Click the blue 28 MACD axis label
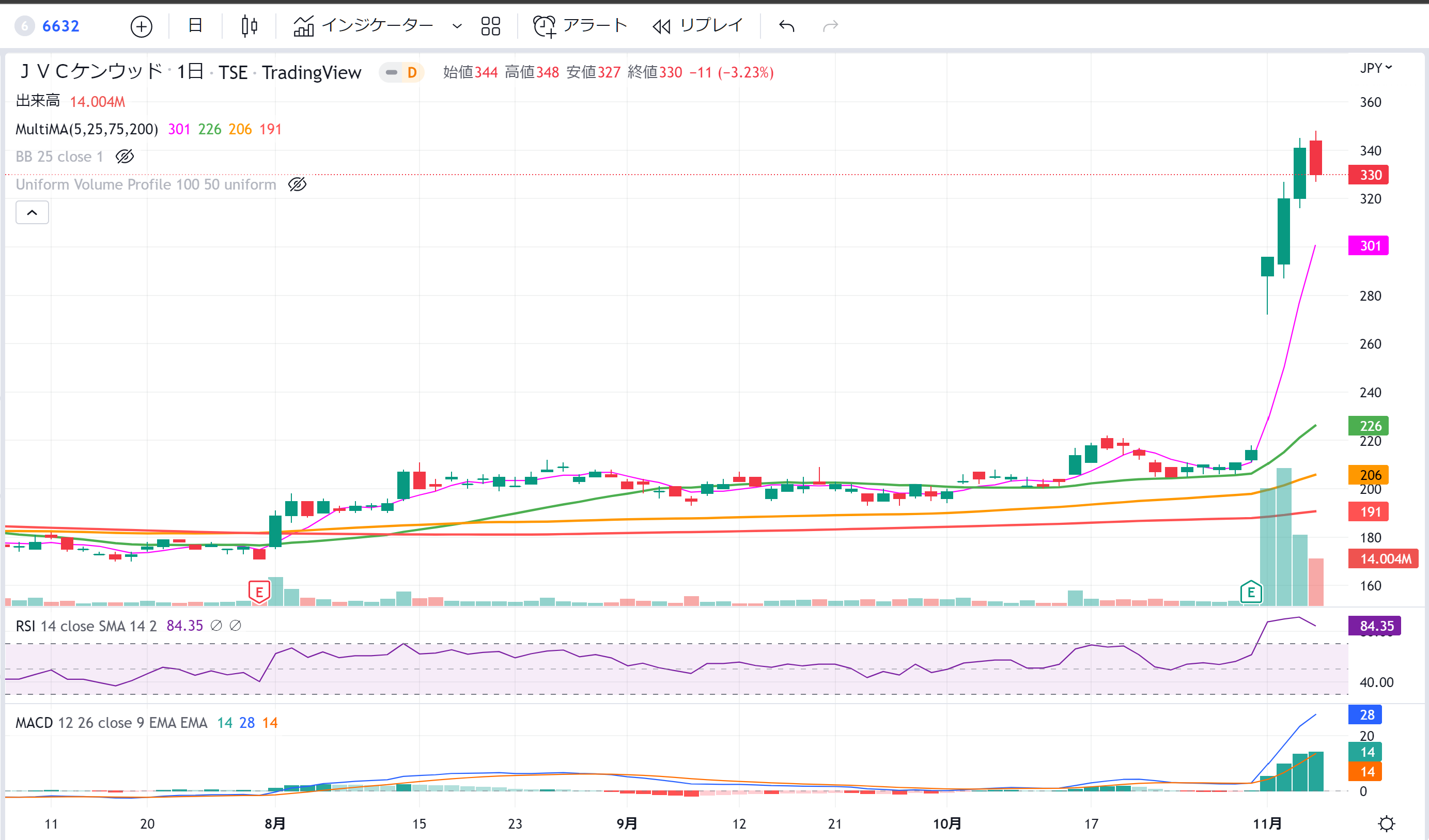Image resolution: width=1429 pixels, height=840 pixels. pos(1365,714)
